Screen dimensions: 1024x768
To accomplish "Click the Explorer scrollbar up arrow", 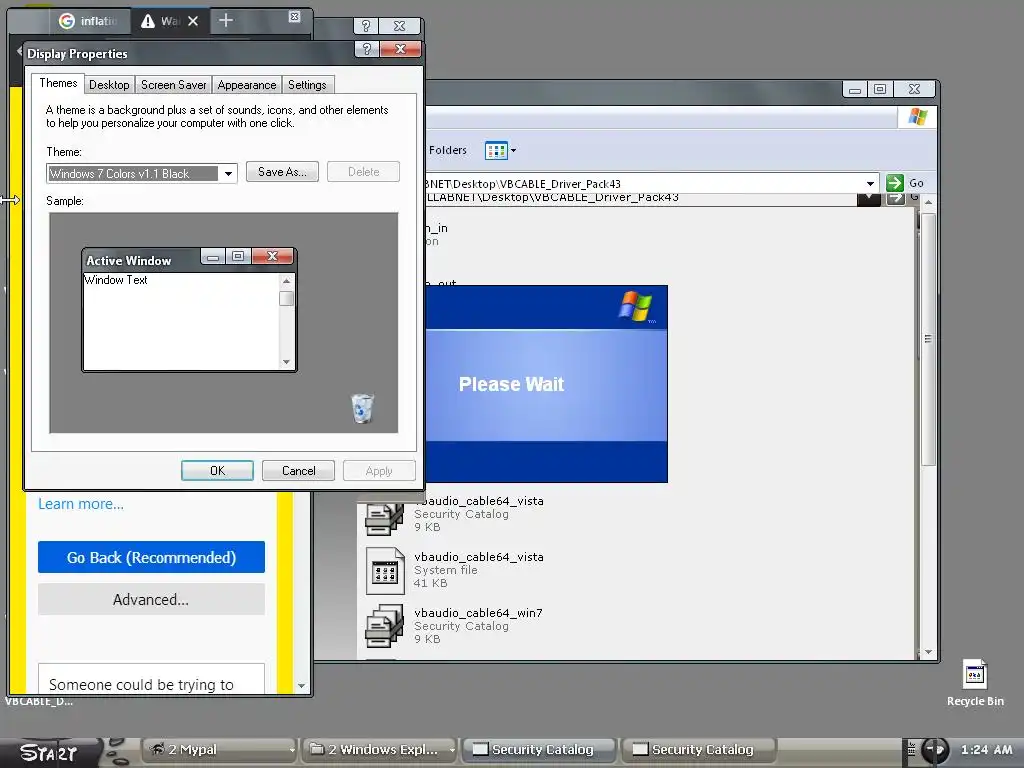I will pyautogui.click(x=928, y=203).
